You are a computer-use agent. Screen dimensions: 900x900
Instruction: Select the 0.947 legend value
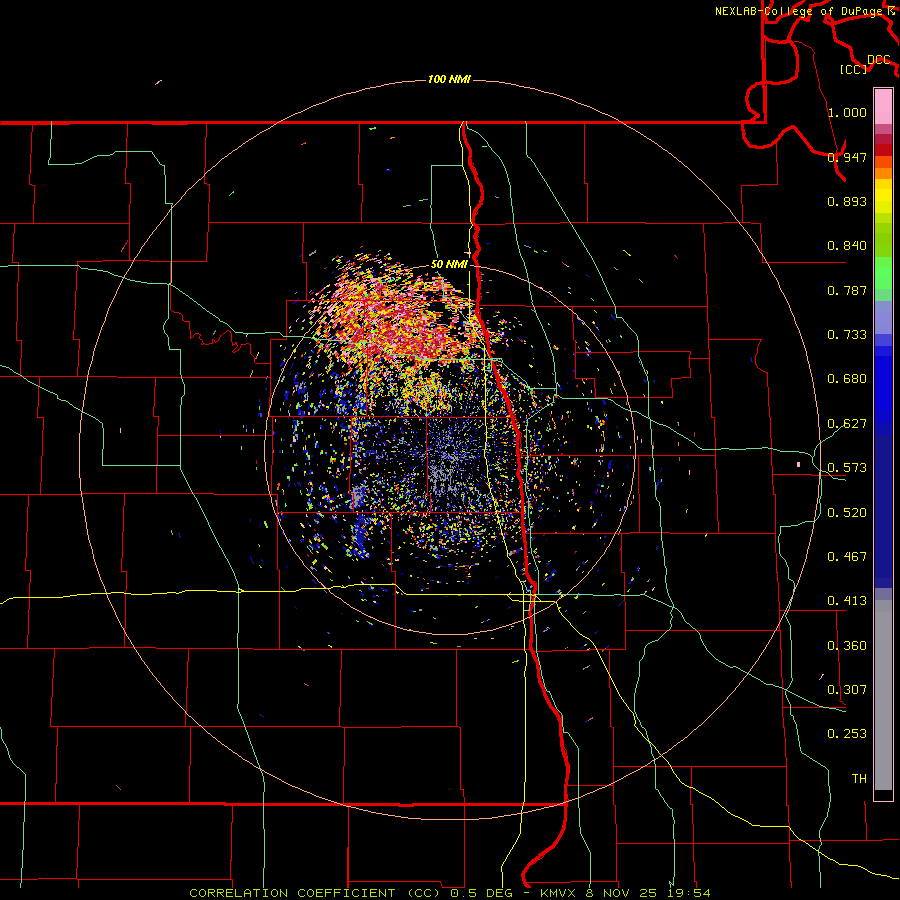(847, 157)
